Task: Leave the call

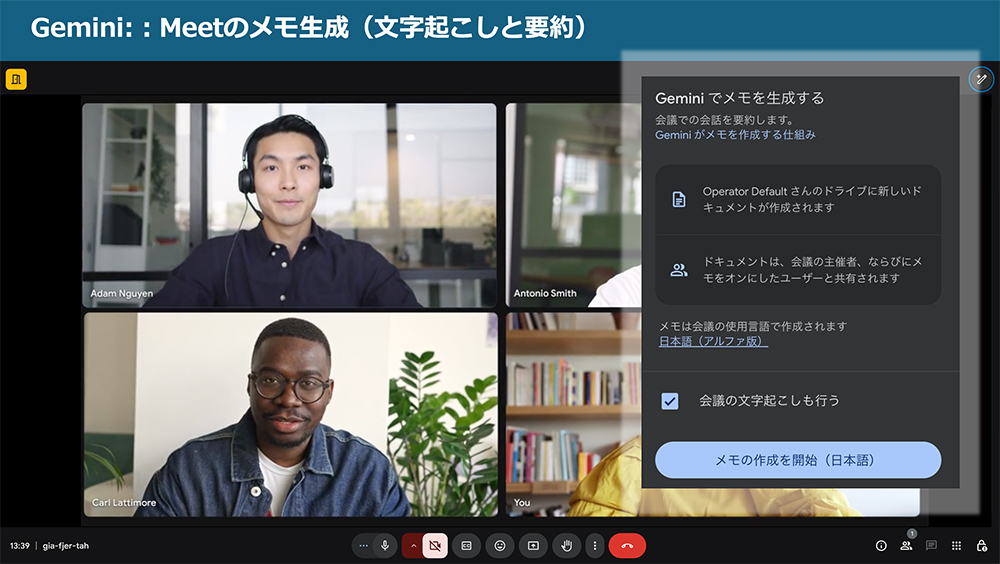Action: [627, 545]
